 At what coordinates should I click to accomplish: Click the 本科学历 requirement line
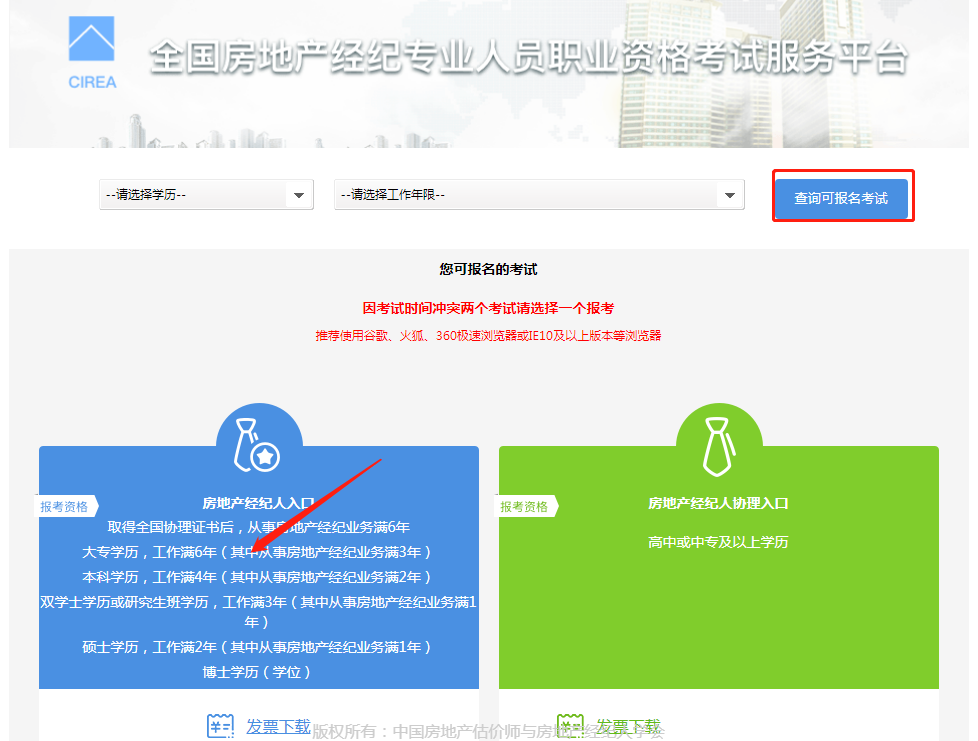(x=258, y=577)
